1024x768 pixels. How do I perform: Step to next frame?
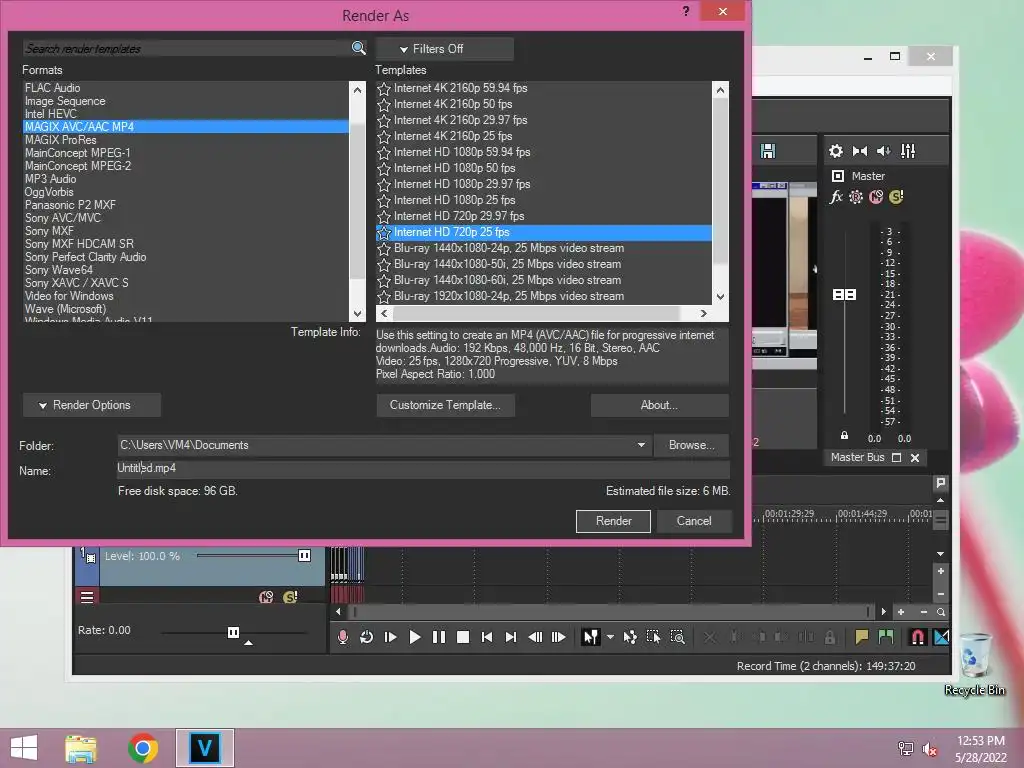(559, 637)
